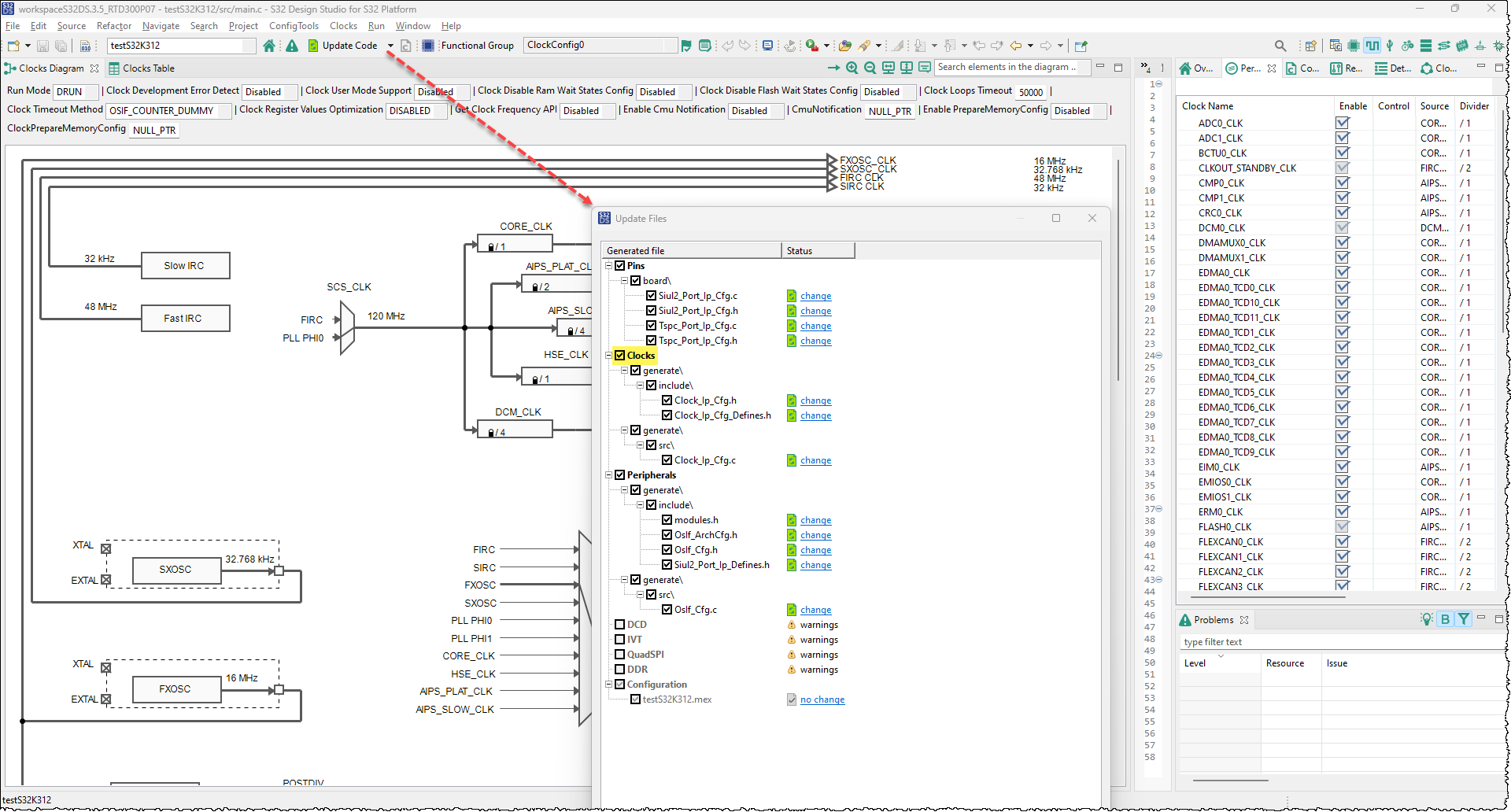This screenshot has height=812, width=1511.
Task: Click the filter funnel icon in Problems panel
Action: (1464, 619)
